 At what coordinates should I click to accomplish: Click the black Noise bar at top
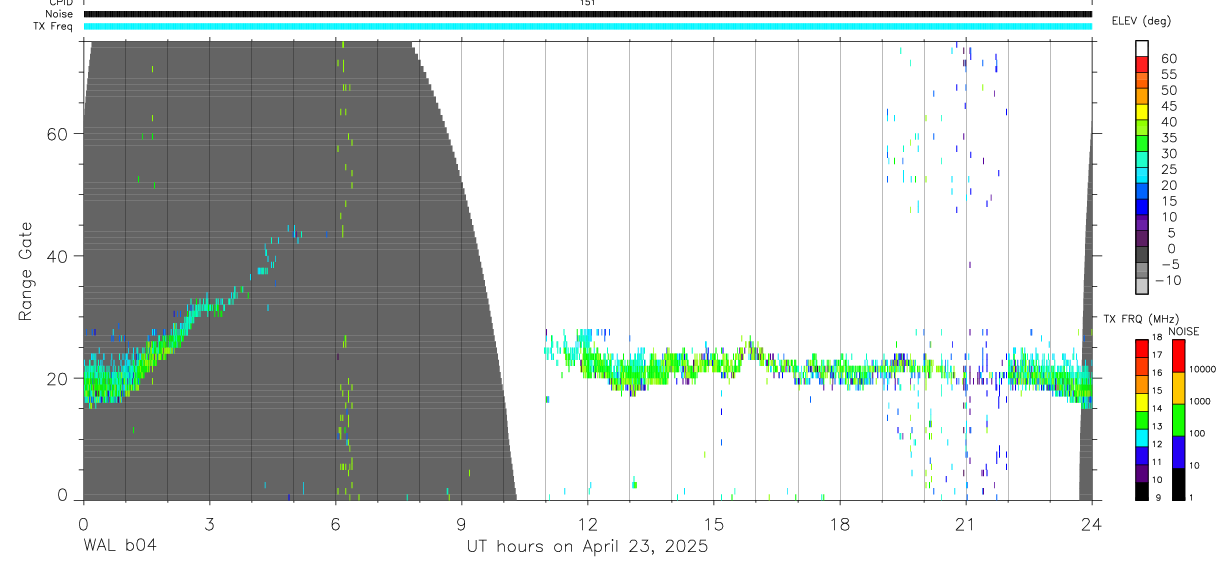pyautogui.click(x=587, y=14)
